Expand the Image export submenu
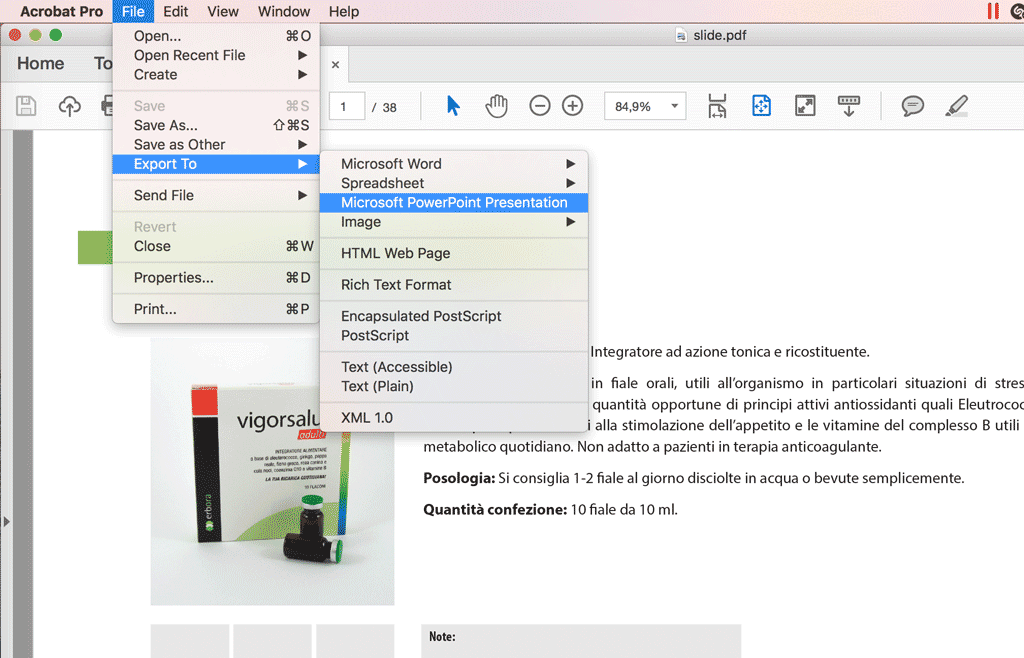Viewport: 1024px width, 658px height. click(454, 222)
